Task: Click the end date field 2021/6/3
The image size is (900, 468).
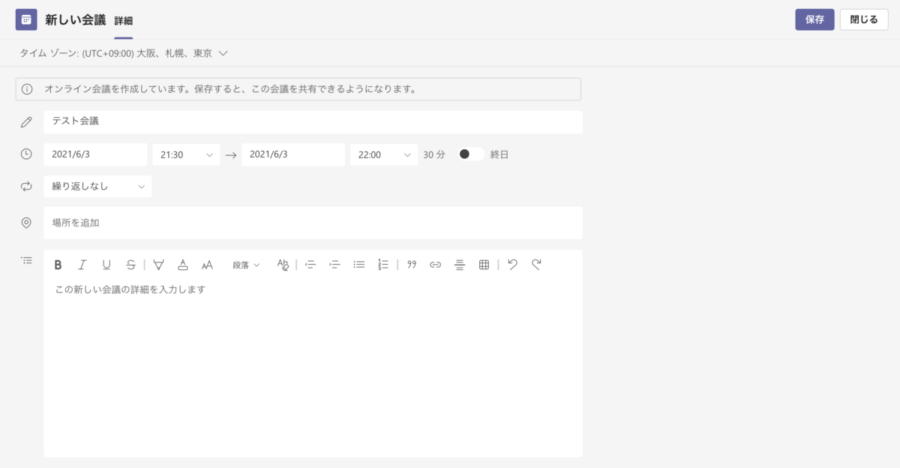Action: click(x=293, y=154)
